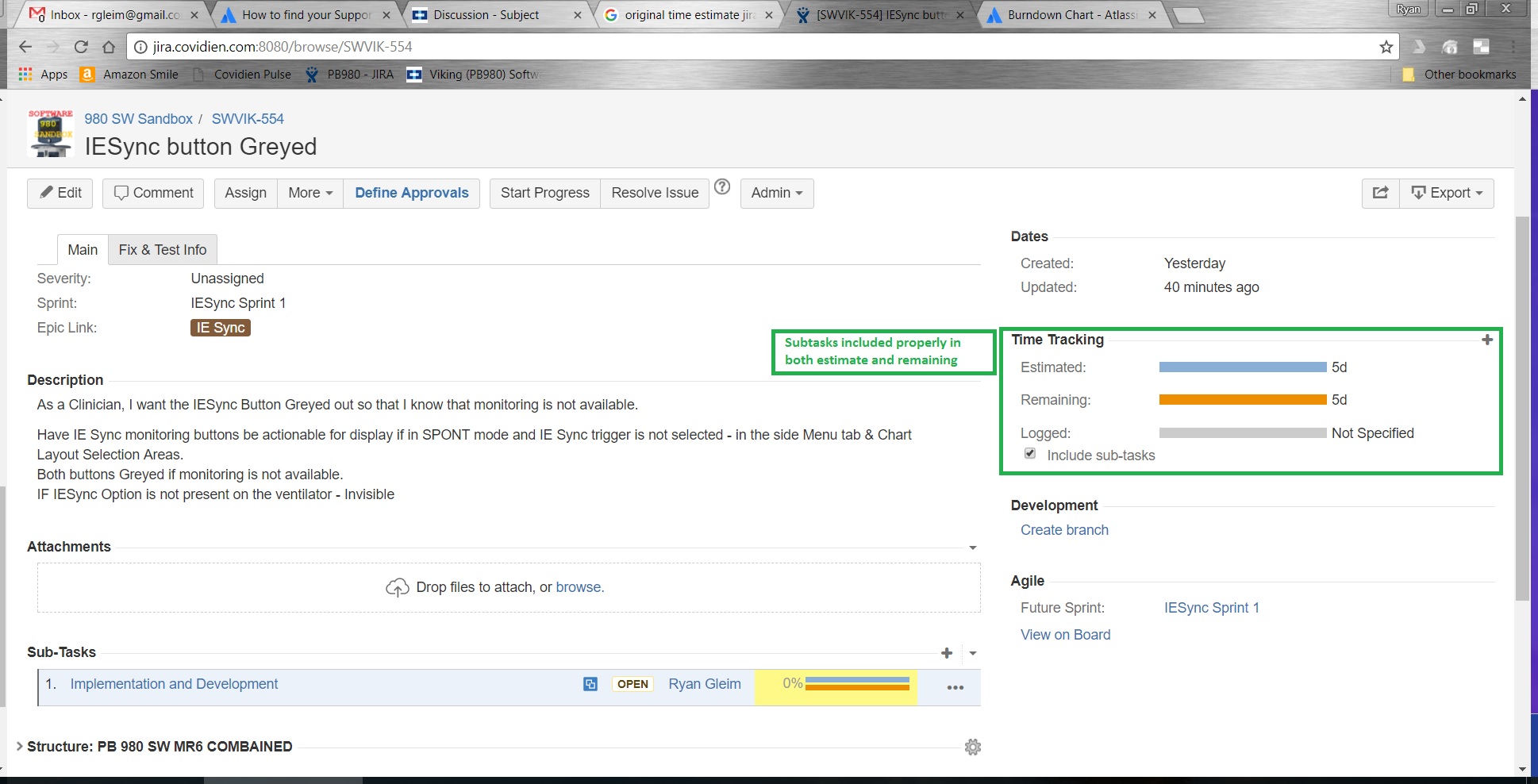Open Implementation and Development sub-task

[x=174, y=684]
